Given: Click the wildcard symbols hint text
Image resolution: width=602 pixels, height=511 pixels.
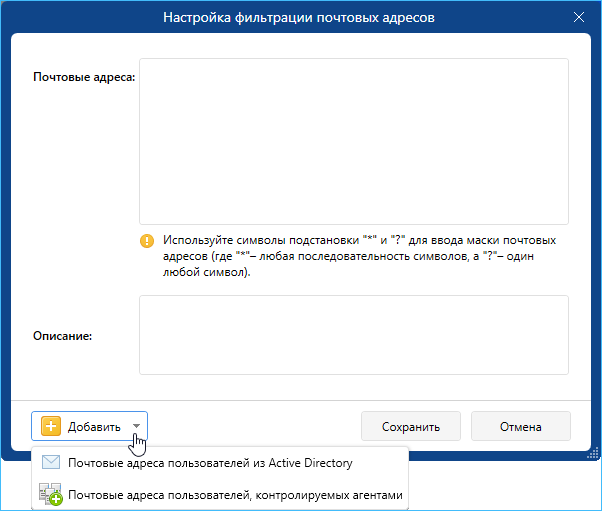Looking at the screenshot, I should click(360, 256).
